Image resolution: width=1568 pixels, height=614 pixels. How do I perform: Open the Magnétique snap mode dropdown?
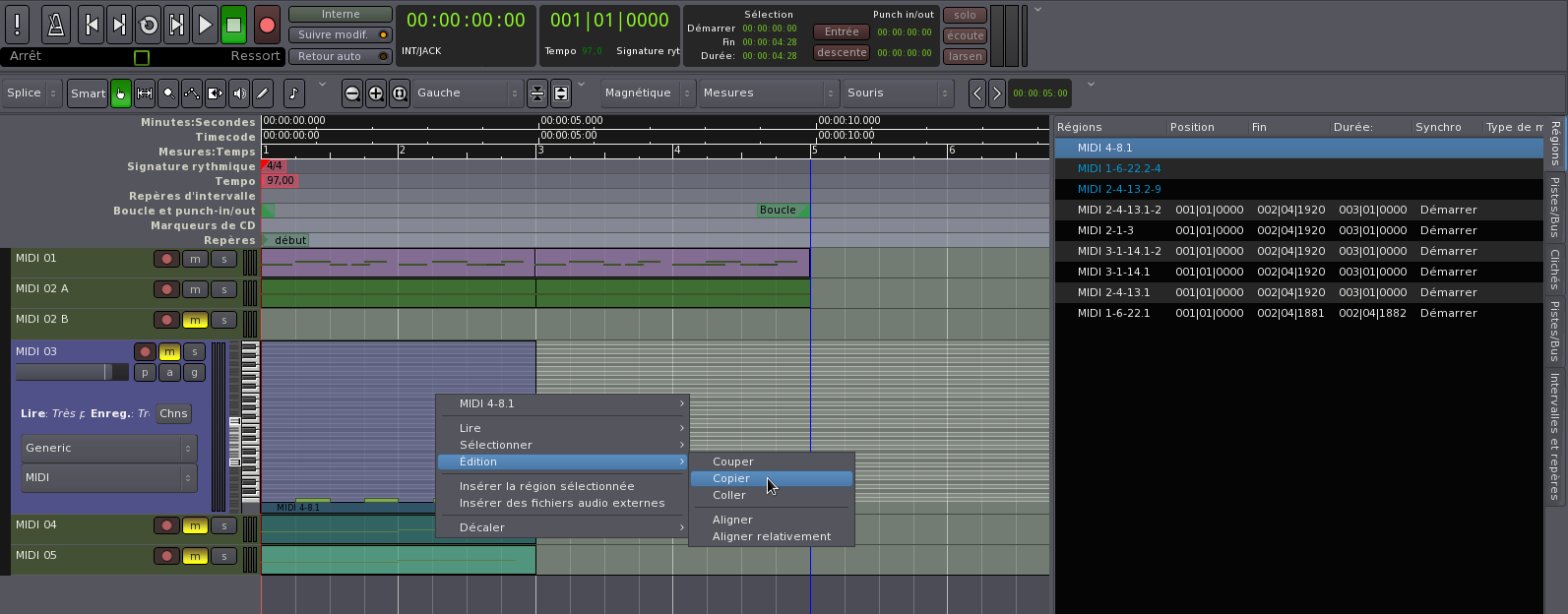[x=646, y=93]
